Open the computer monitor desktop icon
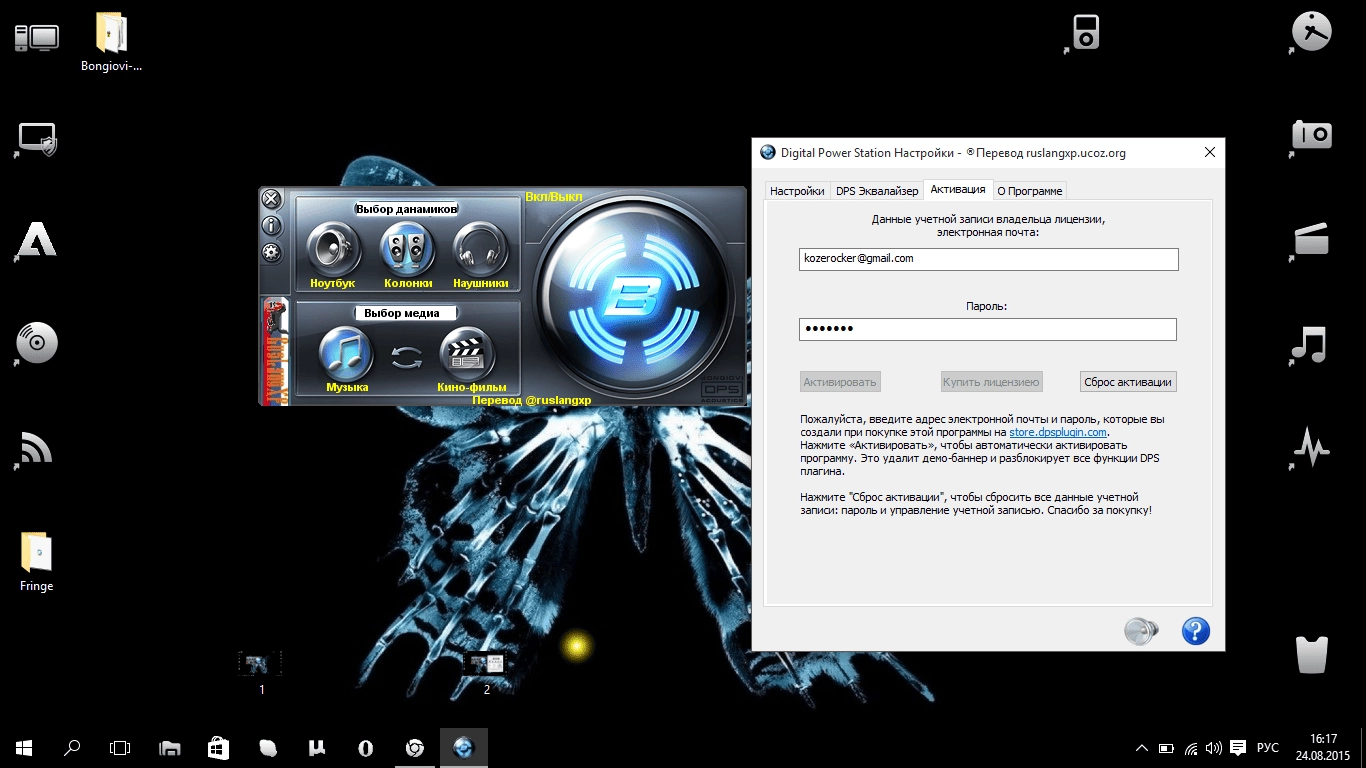1366x768 pixels. click(37, 38)
